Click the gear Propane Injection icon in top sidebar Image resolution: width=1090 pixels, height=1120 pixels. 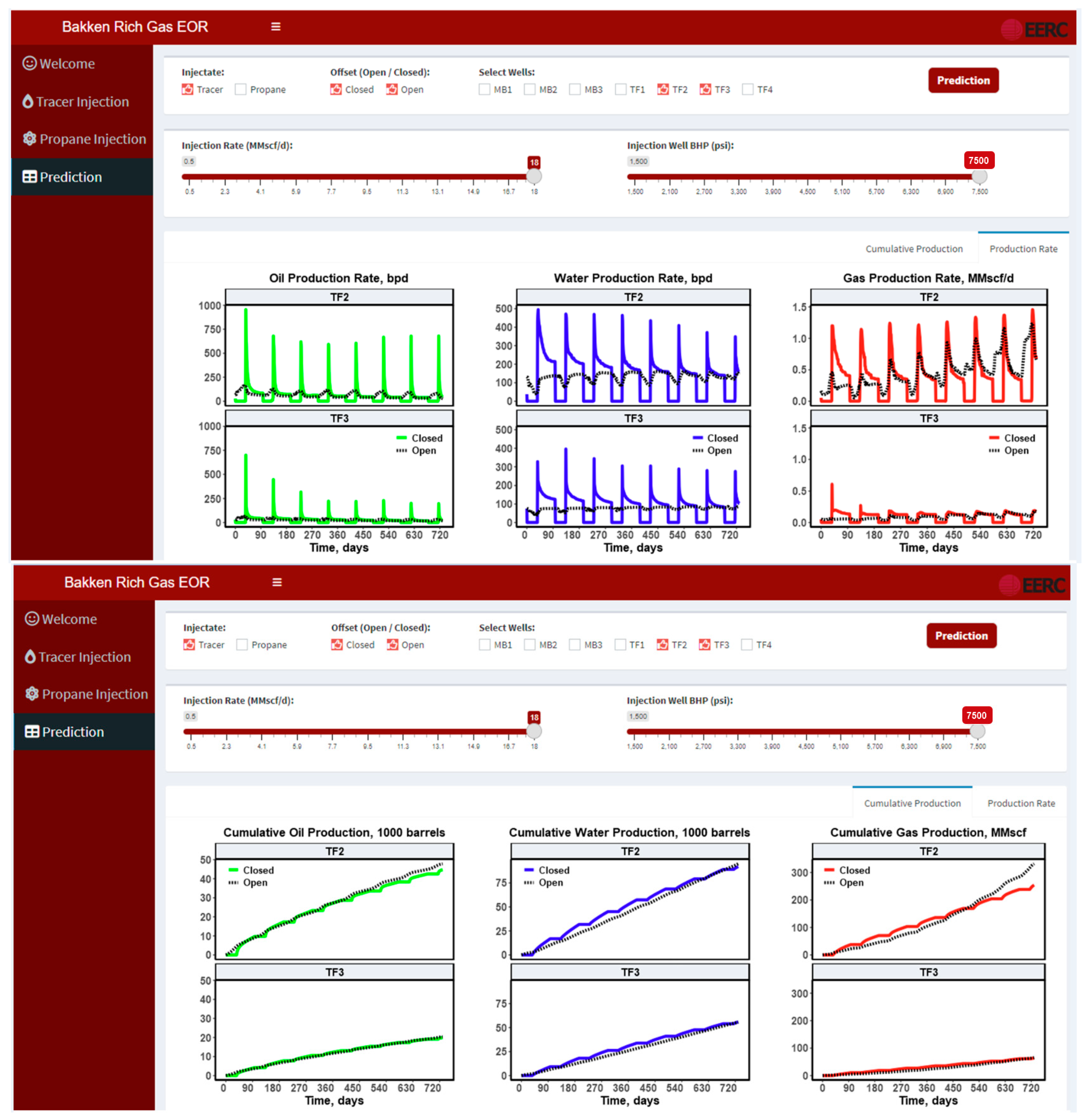(29, 139)
